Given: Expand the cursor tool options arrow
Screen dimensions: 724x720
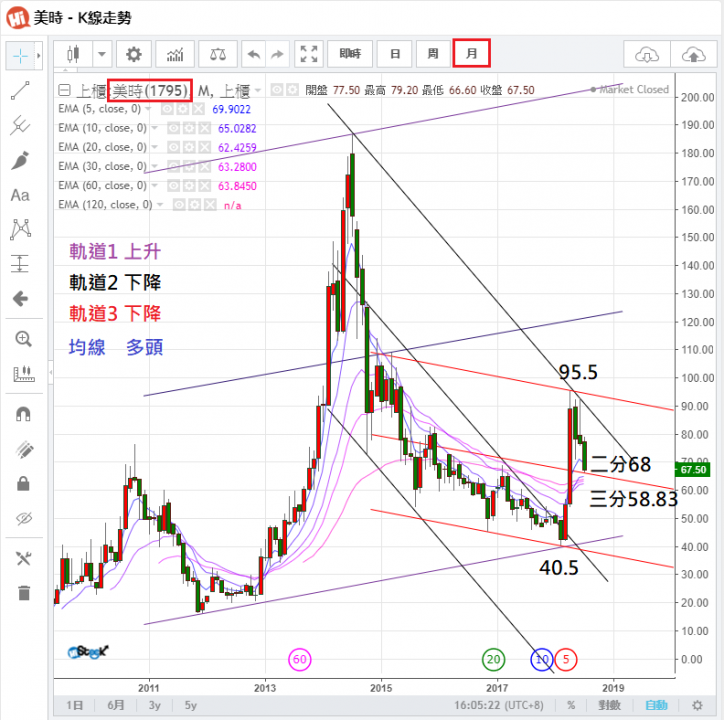Looking at the screenshot, I should click(x=39, y=56).
